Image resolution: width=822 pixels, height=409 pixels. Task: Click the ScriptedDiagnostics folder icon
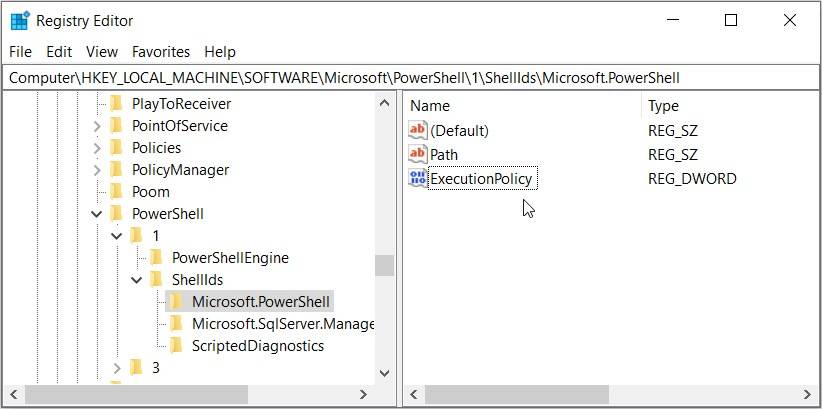coord(175,345)
